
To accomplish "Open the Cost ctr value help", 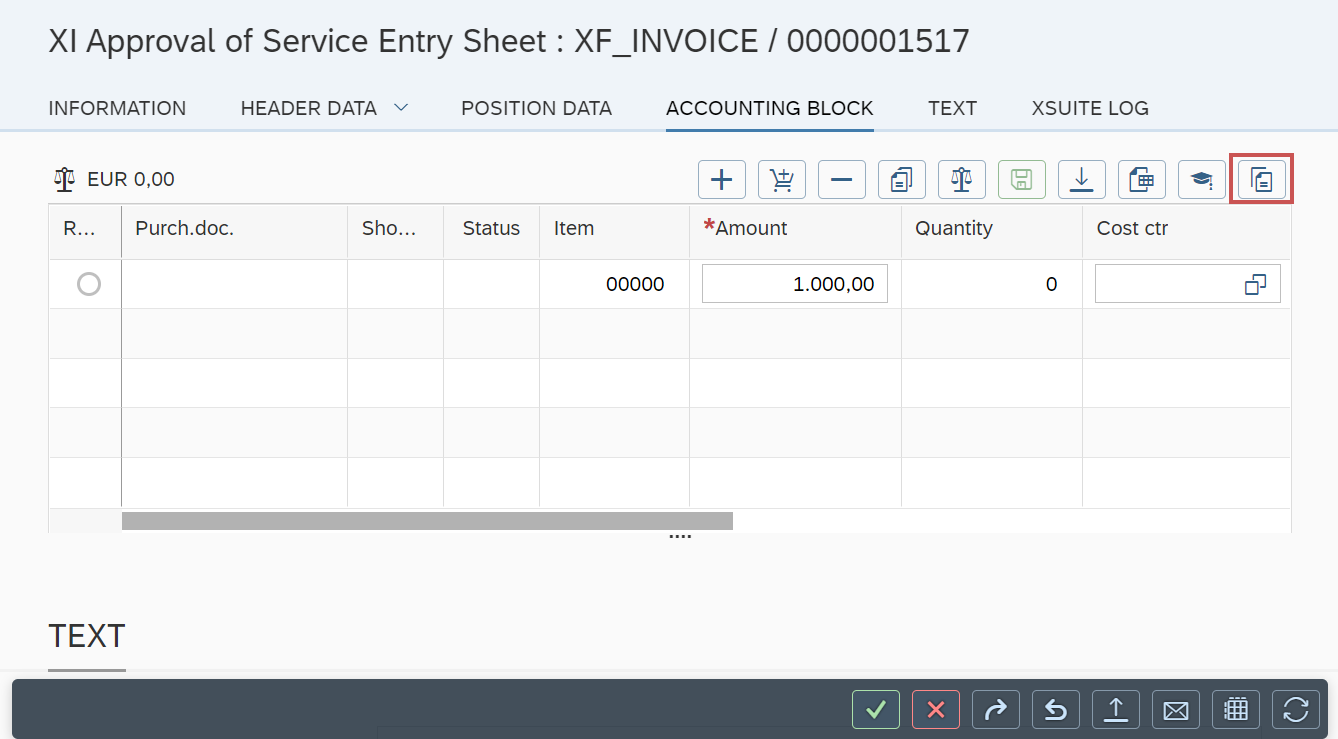I will point(1255,285).
